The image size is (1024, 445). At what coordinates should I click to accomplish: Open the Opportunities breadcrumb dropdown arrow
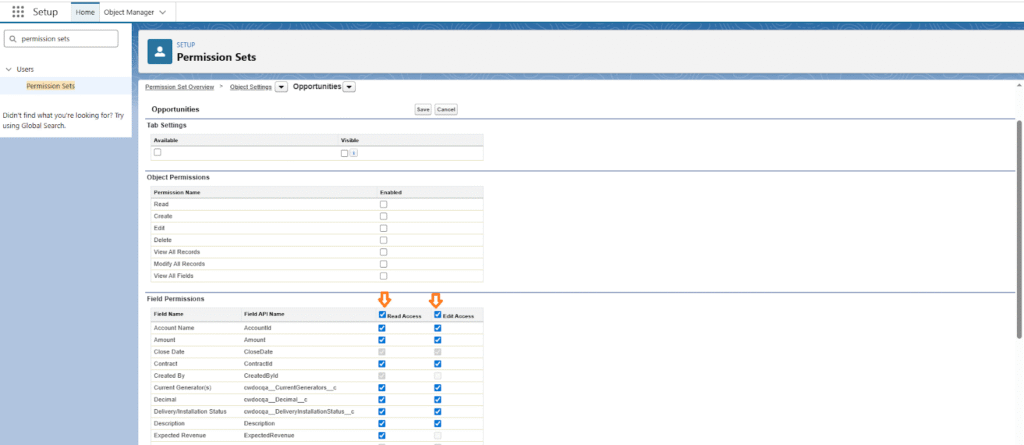[x=348, y=87]
